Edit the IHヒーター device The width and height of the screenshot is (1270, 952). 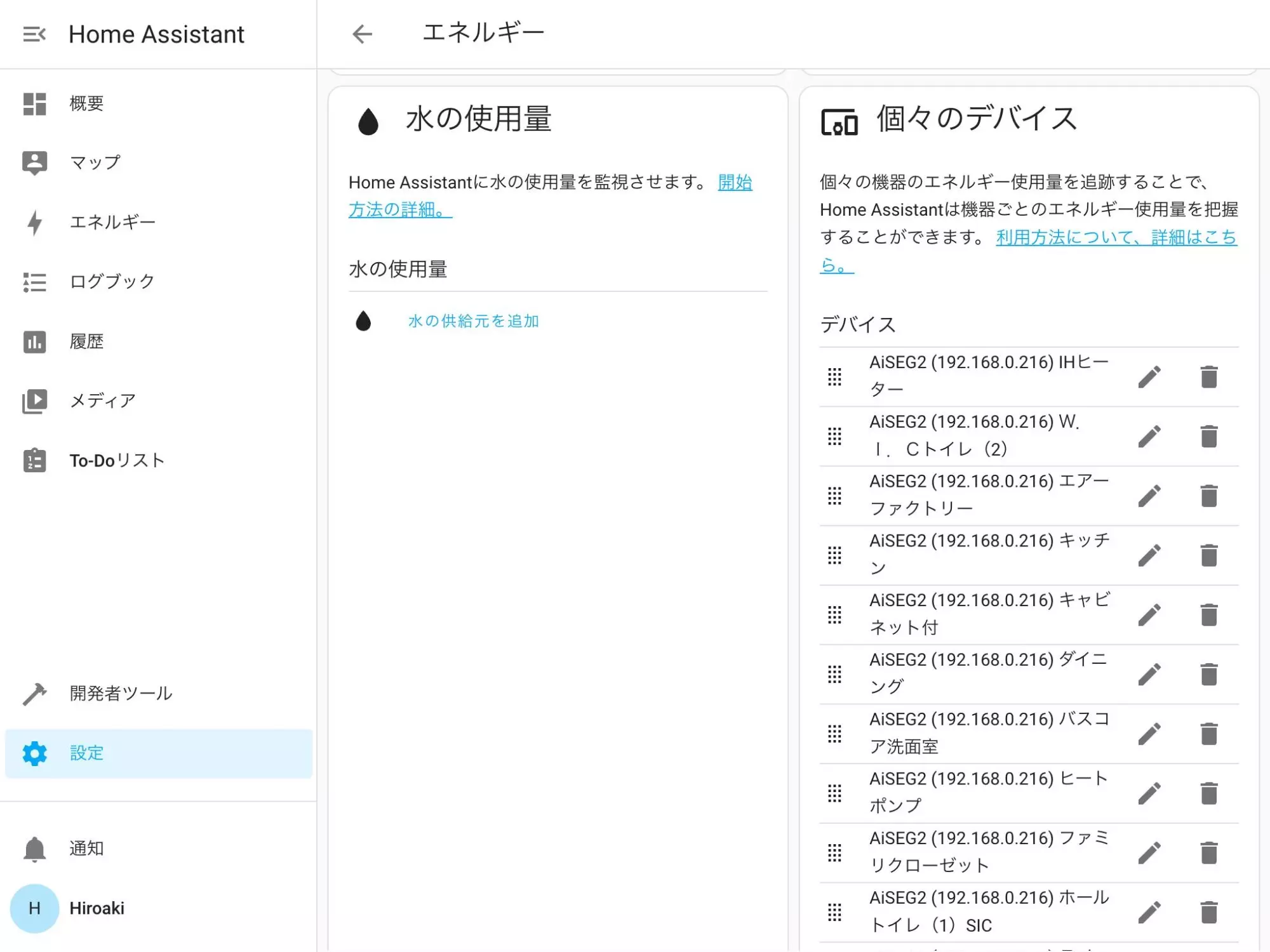coord(1149,376)
